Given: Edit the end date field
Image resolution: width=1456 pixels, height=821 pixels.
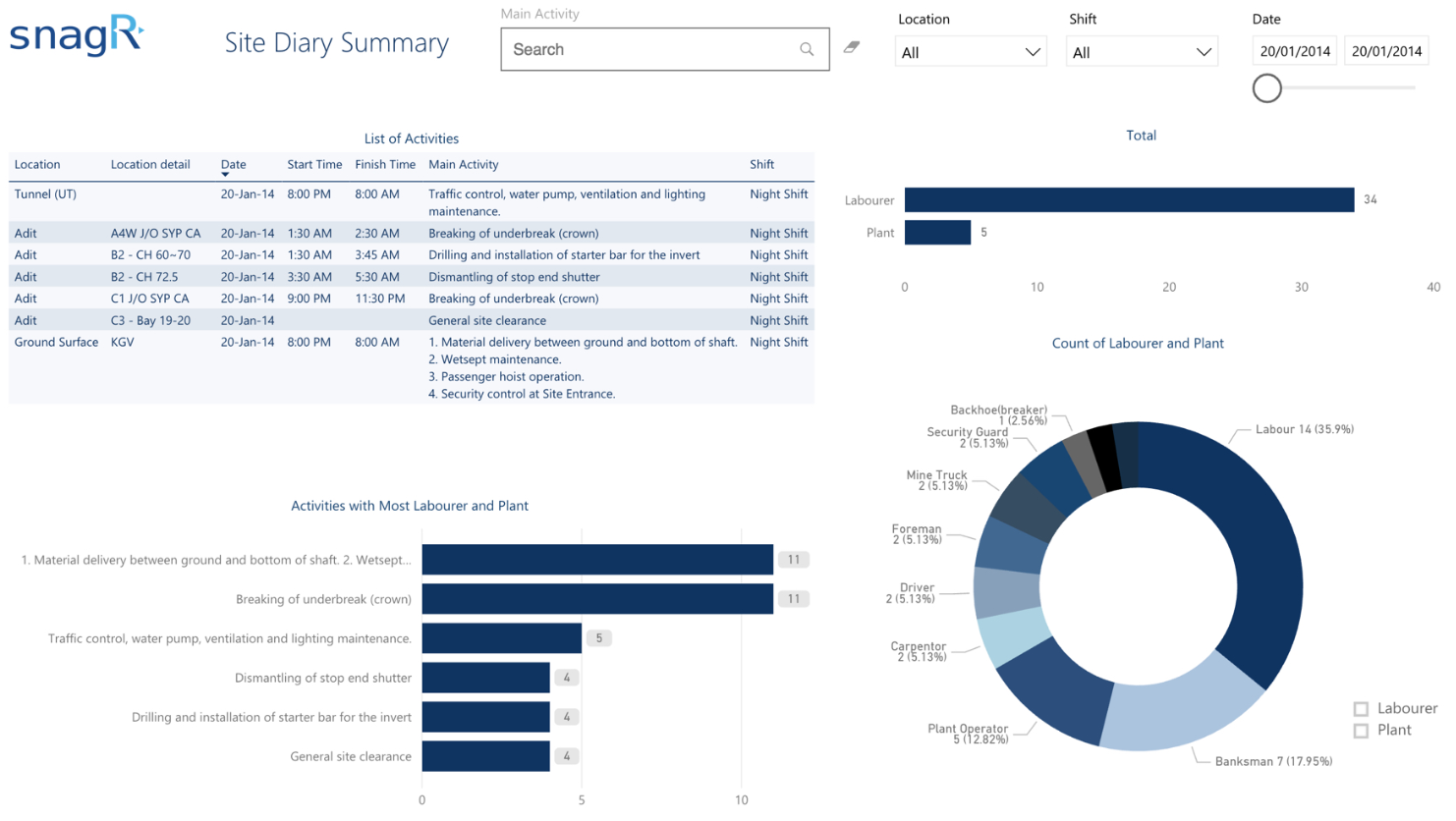Looking at the screenshot, I should 1386,51.
